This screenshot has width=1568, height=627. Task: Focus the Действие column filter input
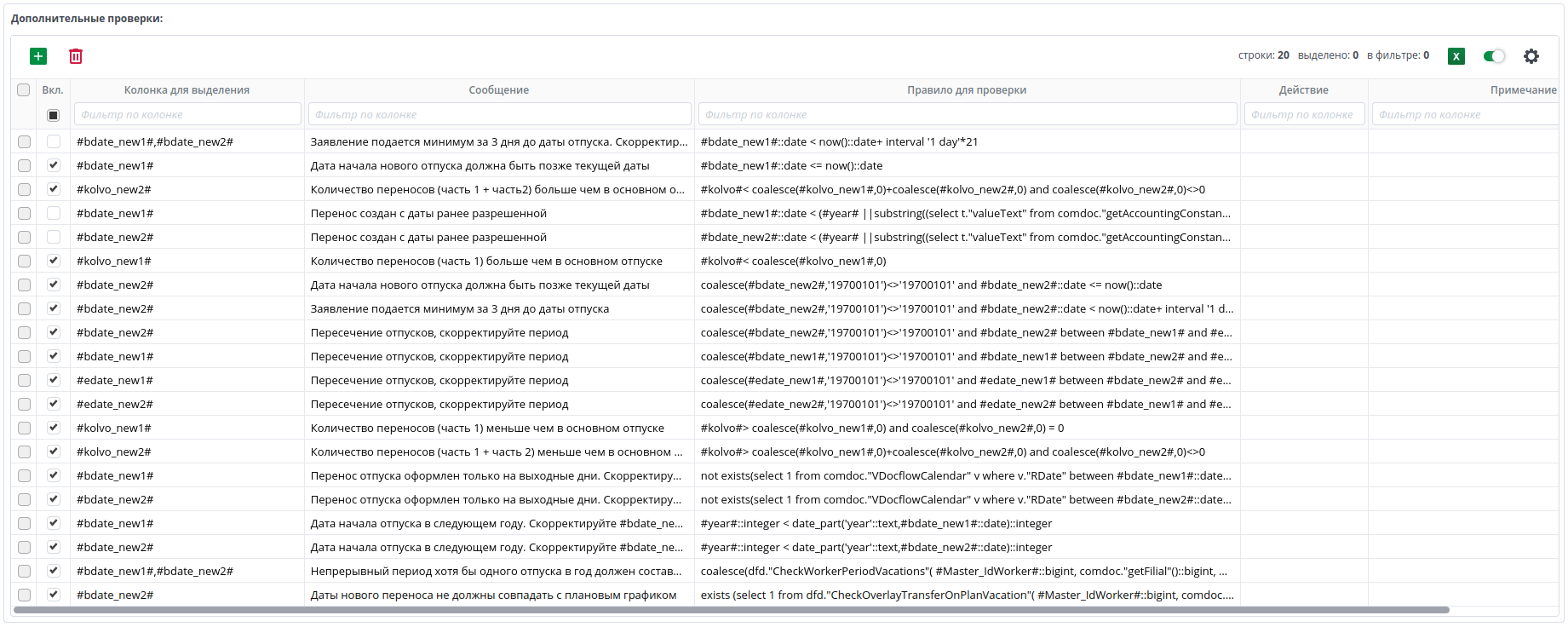pos(1304,115)
